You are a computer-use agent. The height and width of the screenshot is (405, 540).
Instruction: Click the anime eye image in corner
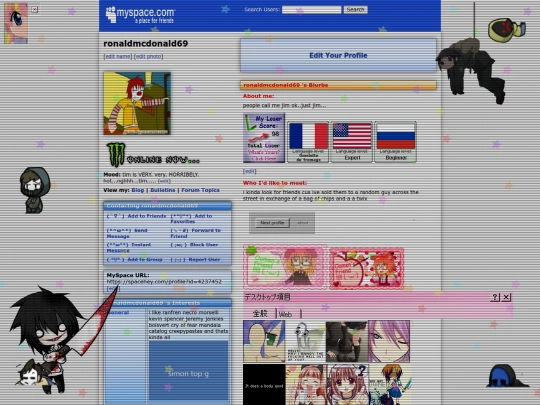16,23
